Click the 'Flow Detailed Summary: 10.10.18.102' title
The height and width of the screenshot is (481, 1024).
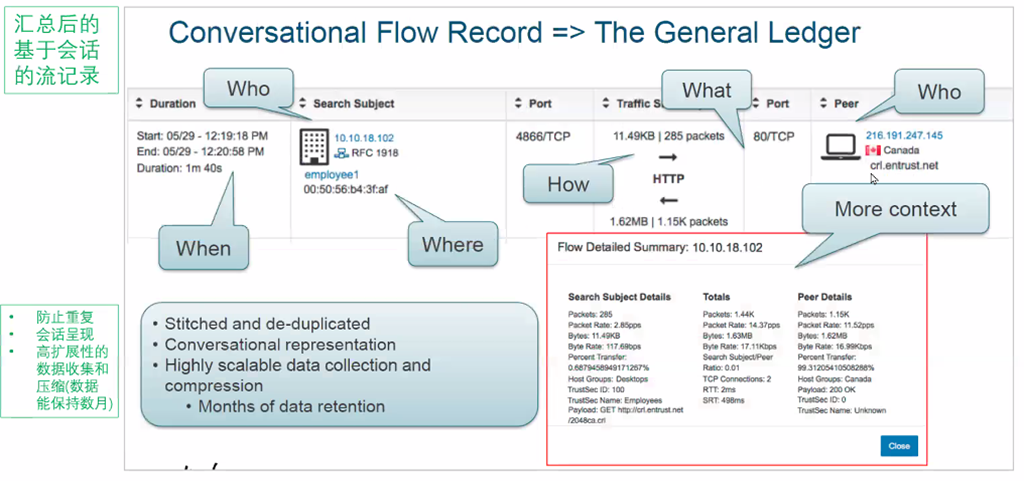660,248
